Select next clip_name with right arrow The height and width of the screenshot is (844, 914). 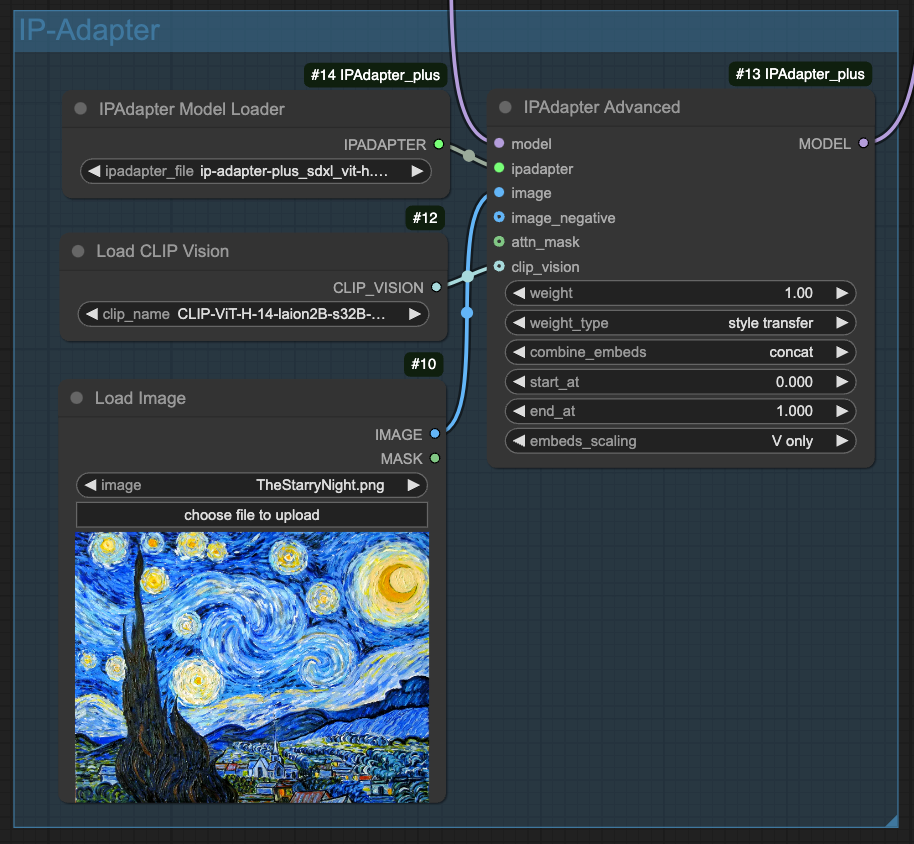(x=414, y=314)
